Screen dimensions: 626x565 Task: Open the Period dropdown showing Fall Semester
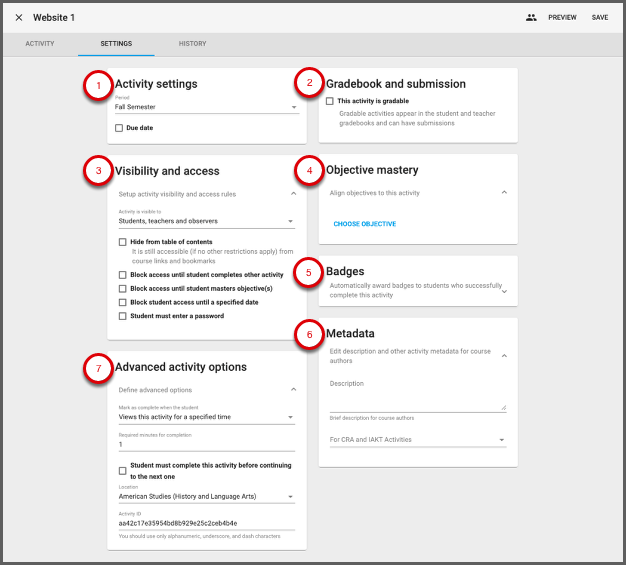point(205,107)
